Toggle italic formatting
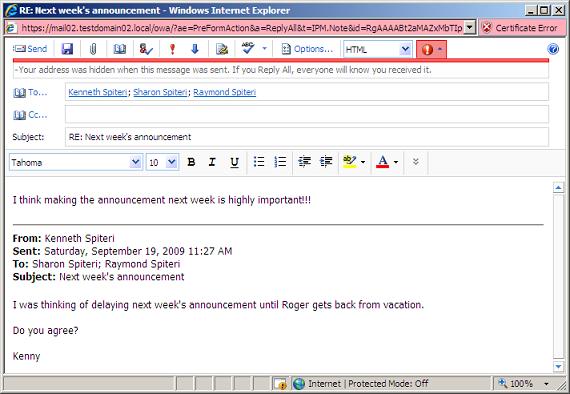The width and height of the screenshot is (570, 394). click(x=212, y=162)
